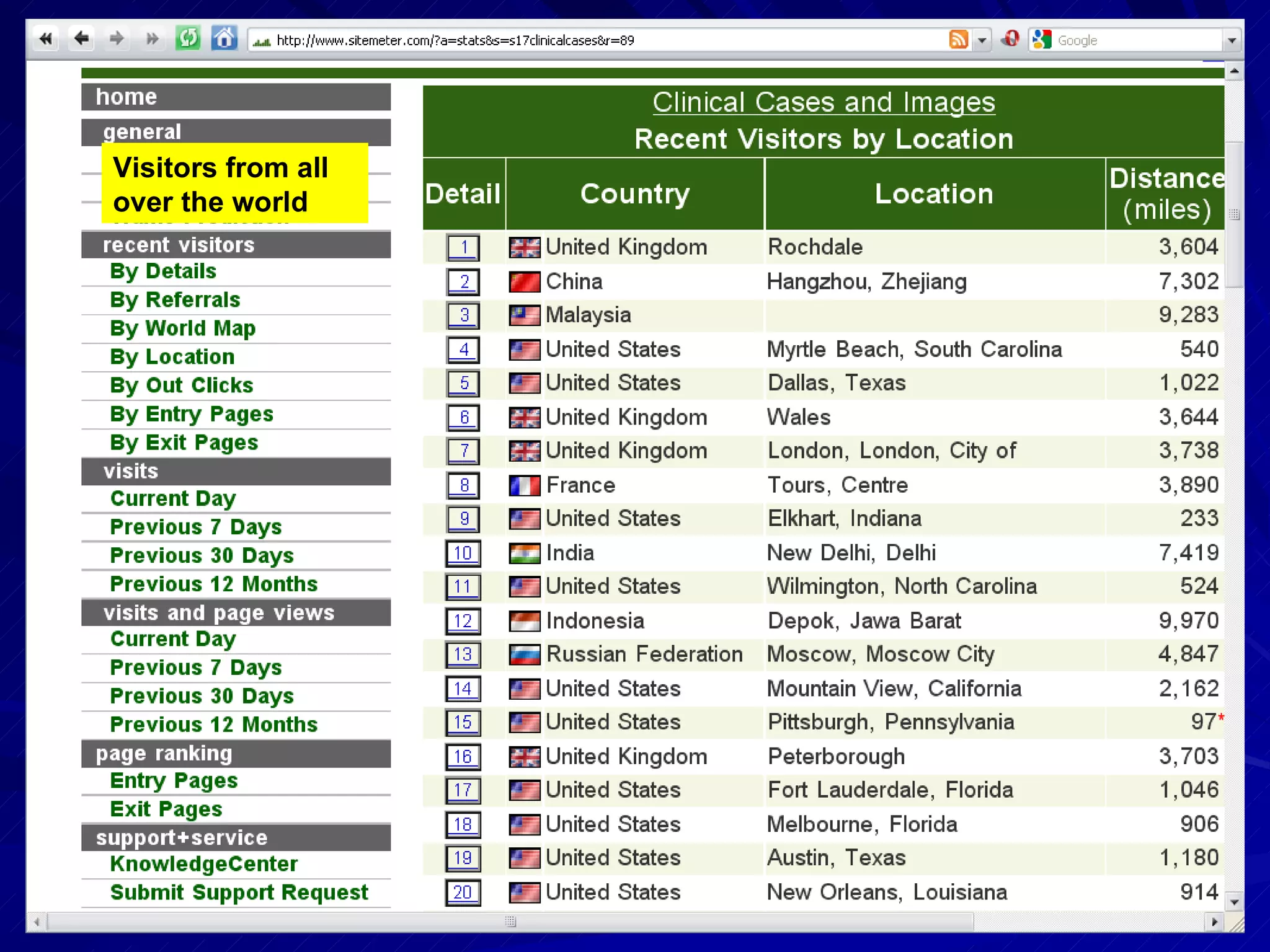Click the China flag icon
Image resolution: width=1270 pixels, height=952 pixels.
point(525,282)
